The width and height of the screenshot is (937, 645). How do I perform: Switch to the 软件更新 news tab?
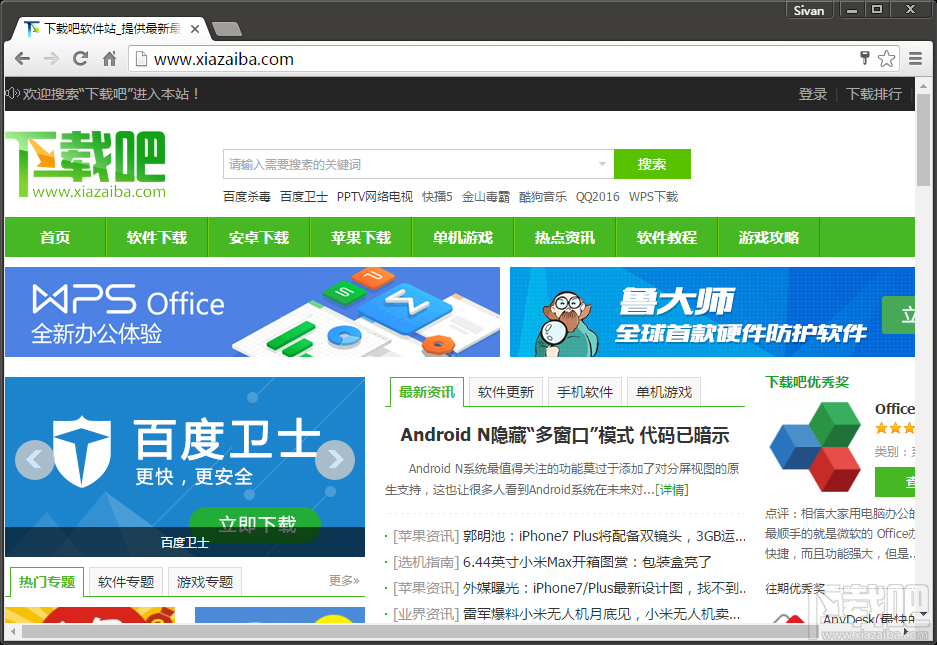(505, 391)
